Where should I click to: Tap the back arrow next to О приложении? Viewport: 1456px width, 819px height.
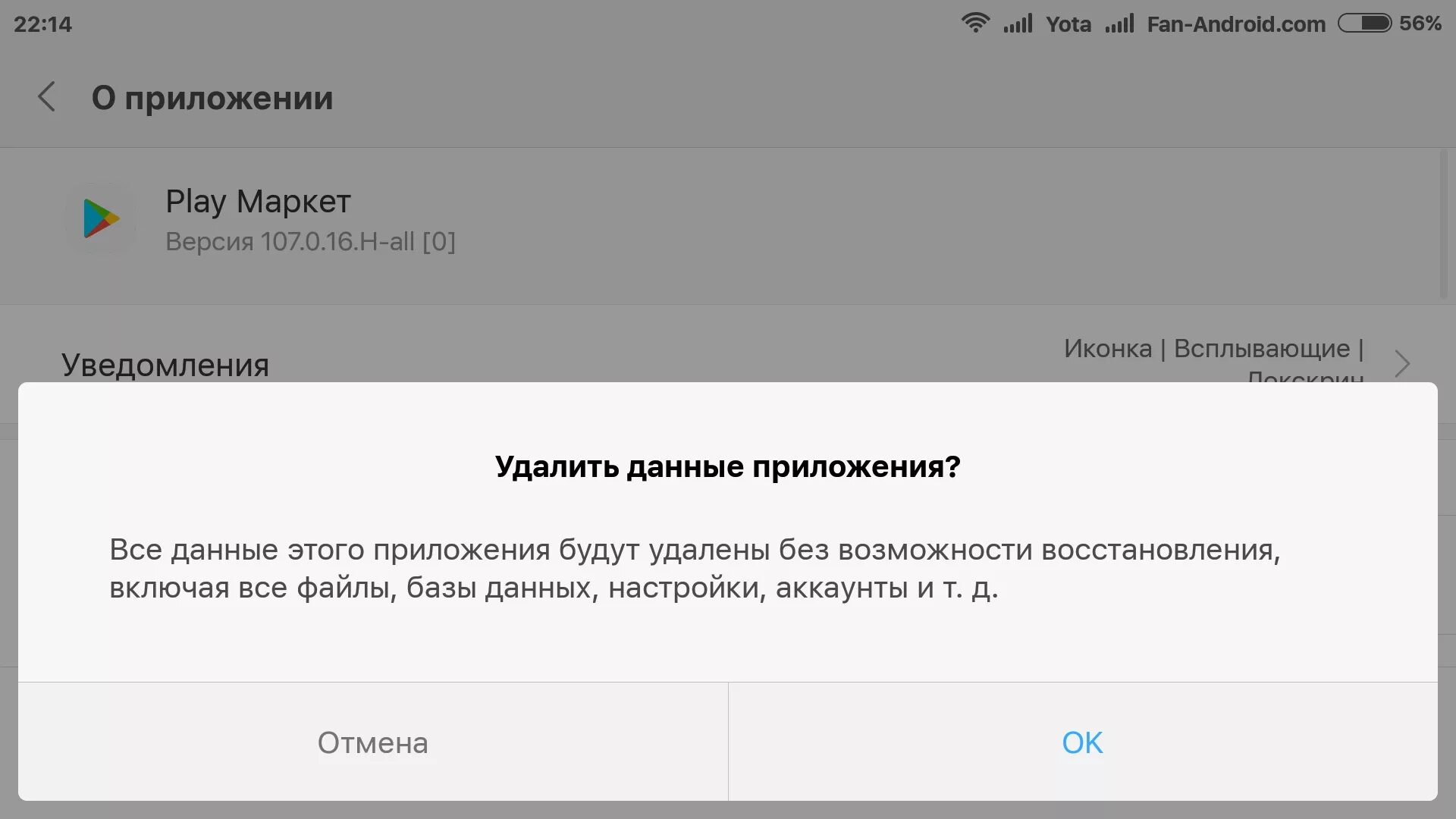pyautogui.click(x=47, y=97)
